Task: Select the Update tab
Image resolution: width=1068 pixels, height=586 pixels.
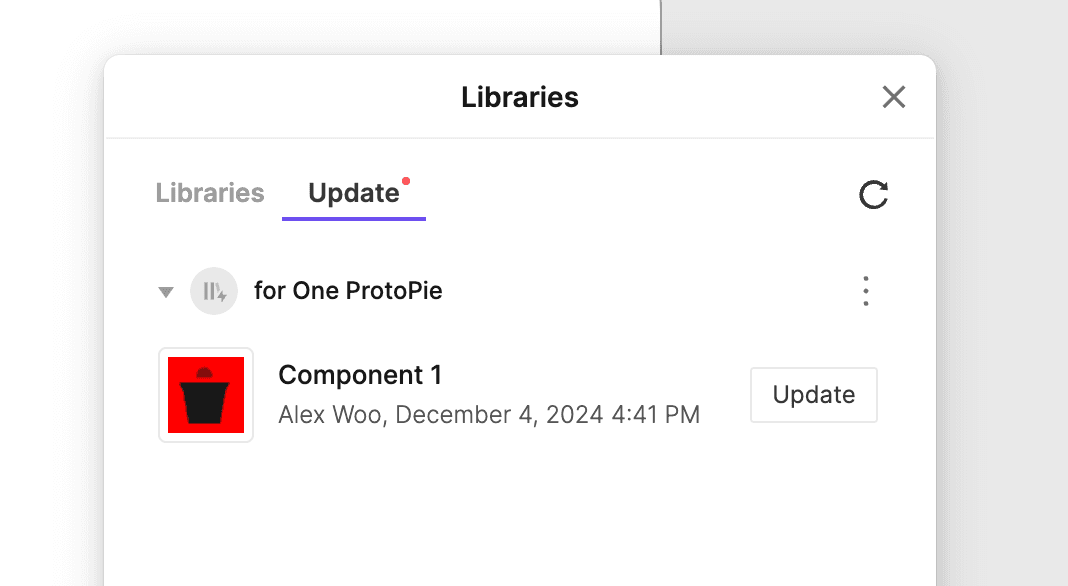Action: click(352, 193)
